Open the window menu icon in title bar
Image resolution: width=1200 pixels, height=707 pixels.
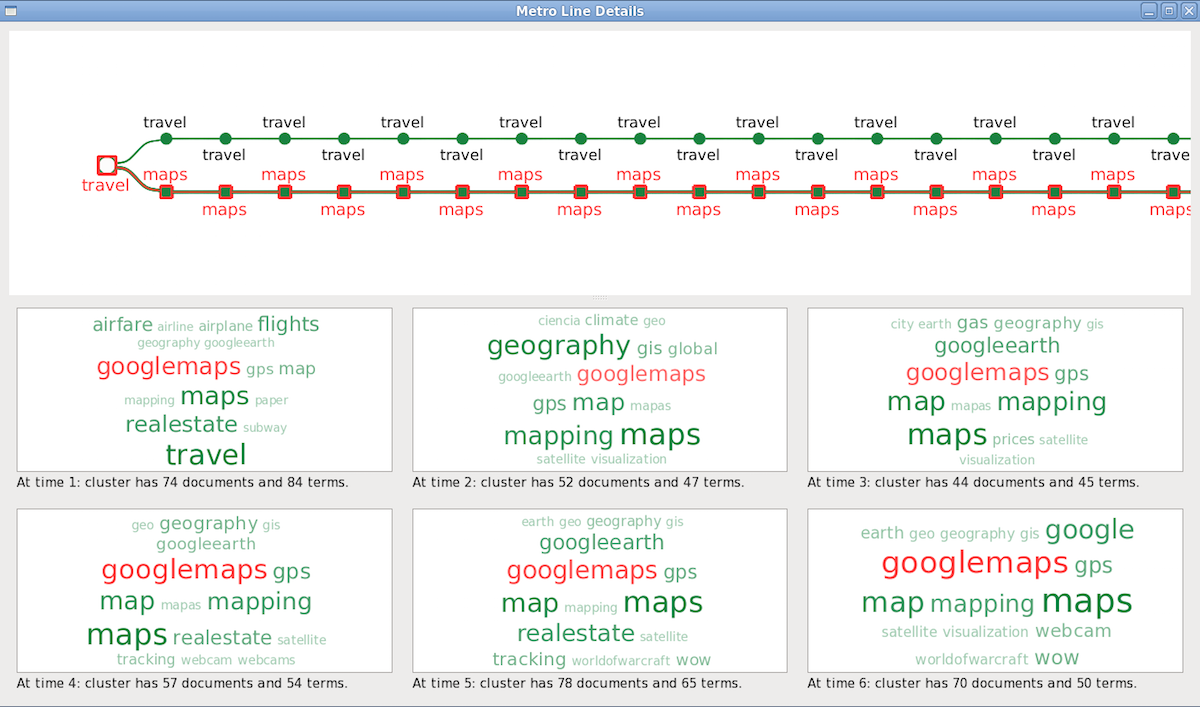pos(11,11)
